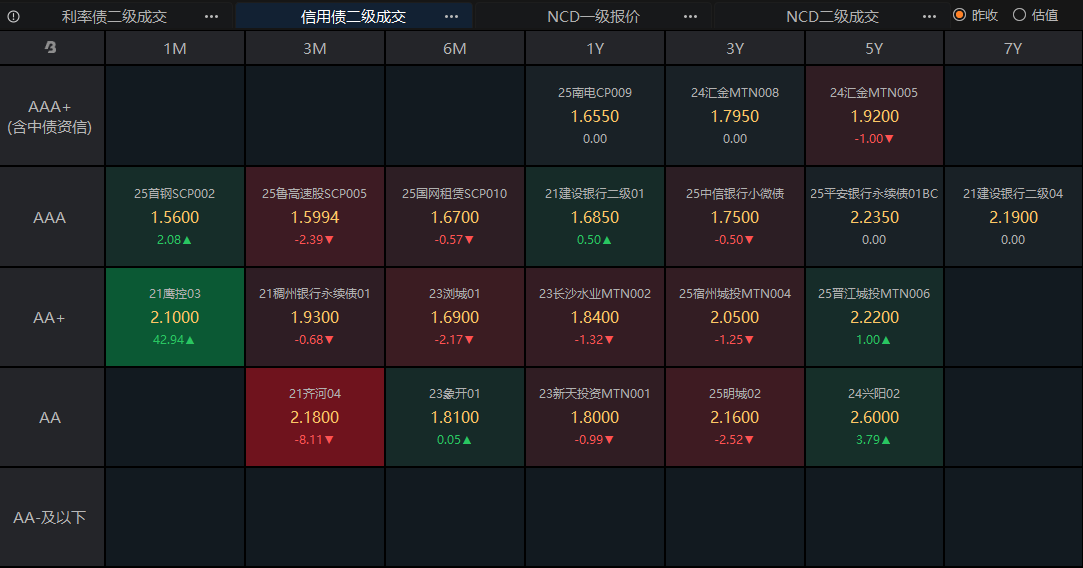
Task: Open the deep red 21齐河04 cell
Action: tap(315, 417)
